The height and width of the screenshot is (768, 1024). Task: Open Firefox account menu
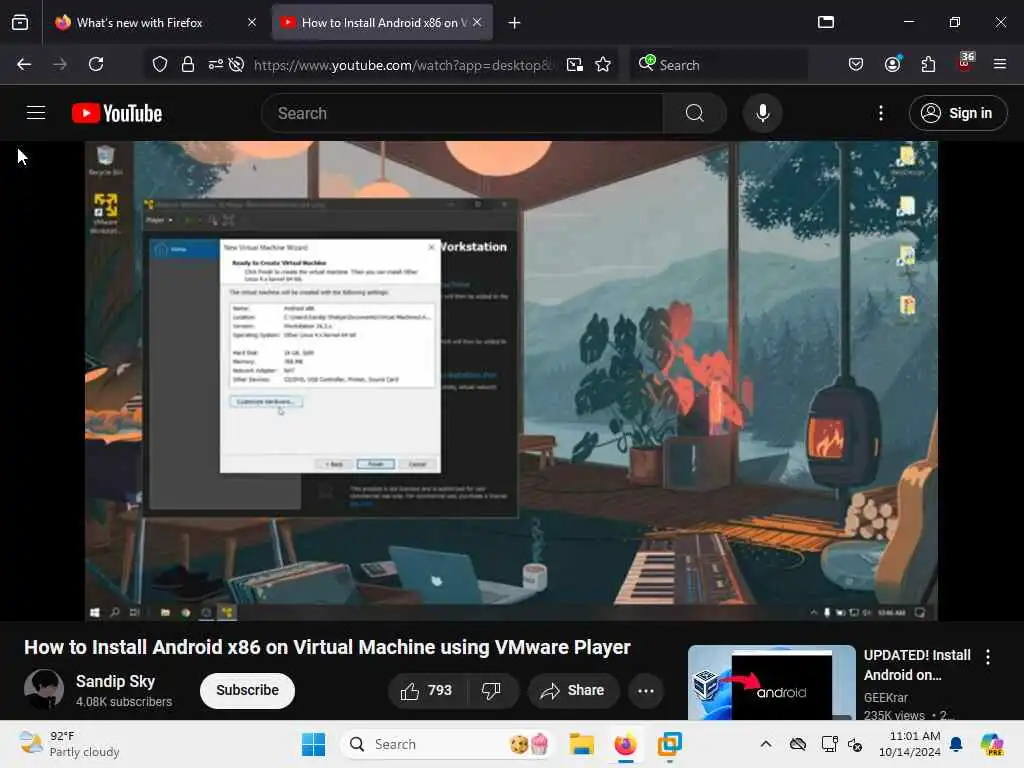click(892, 64)
